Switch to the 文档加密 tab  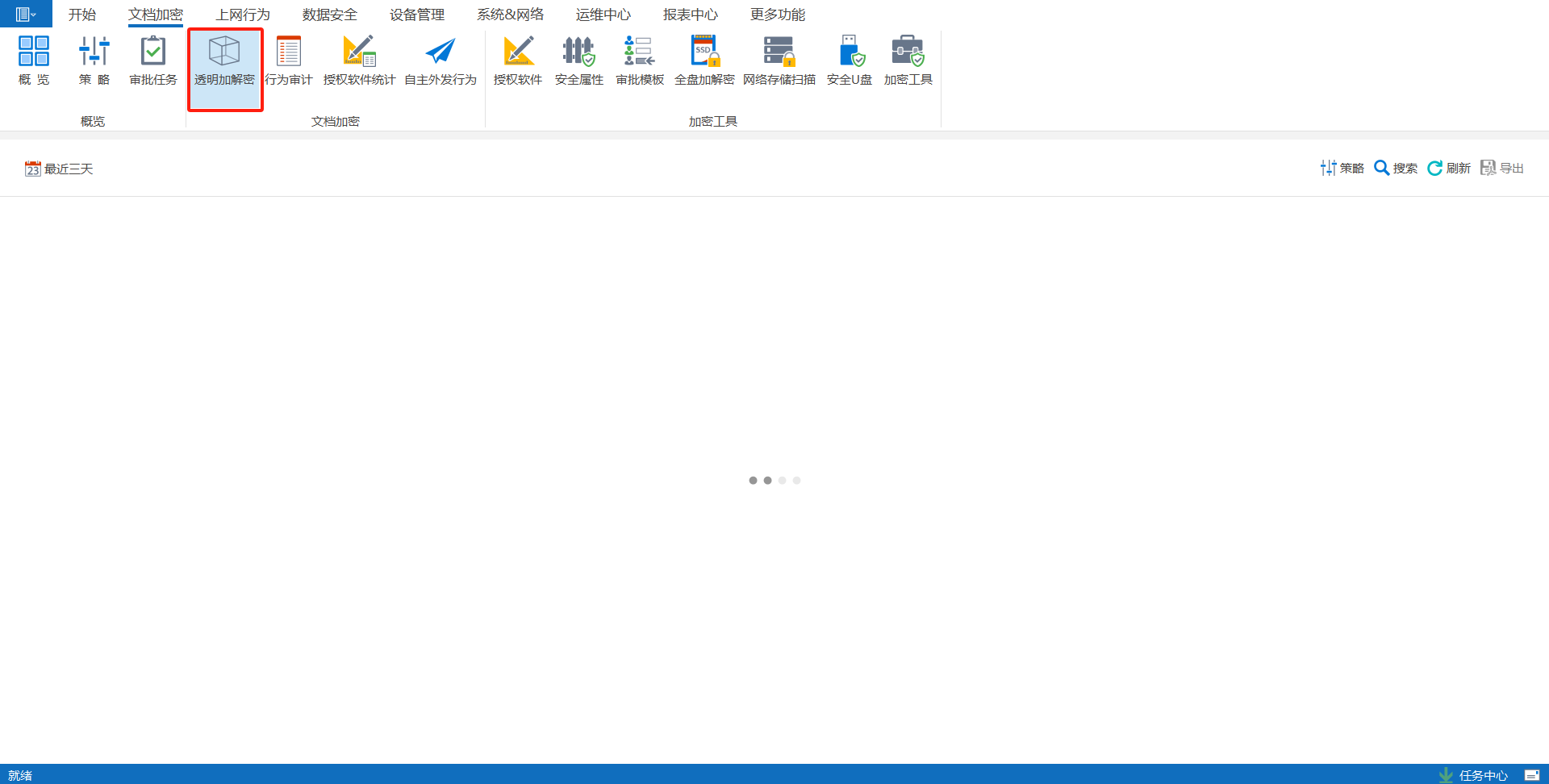[156, 15]
